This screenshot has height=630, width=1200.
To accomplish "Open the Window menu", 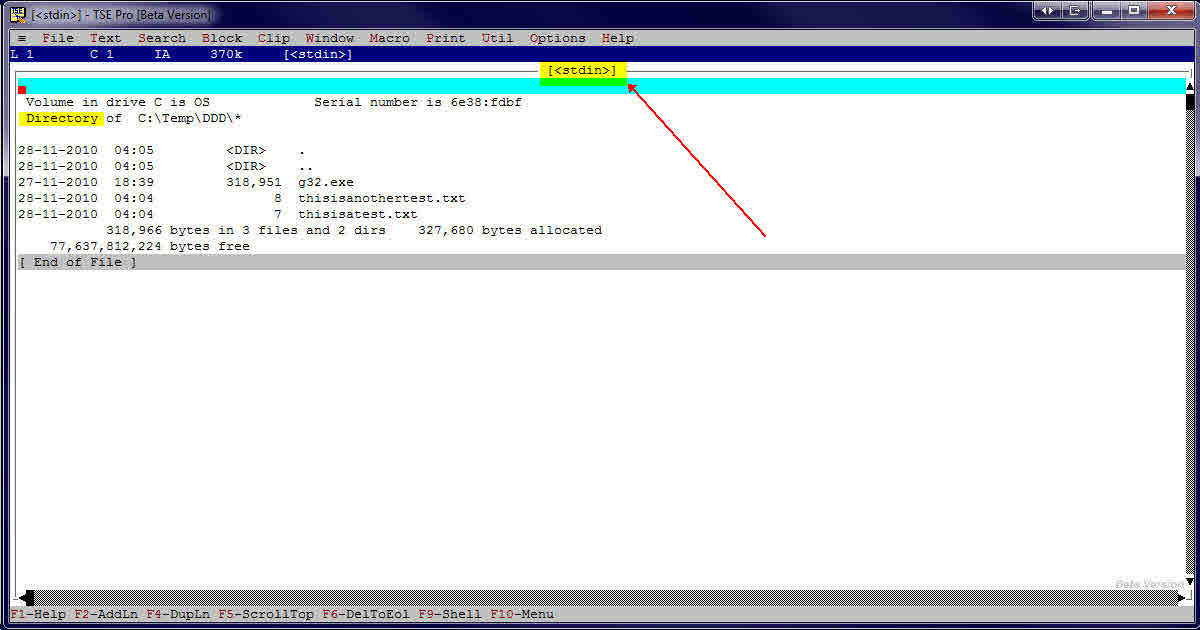I will coord(329,38).
